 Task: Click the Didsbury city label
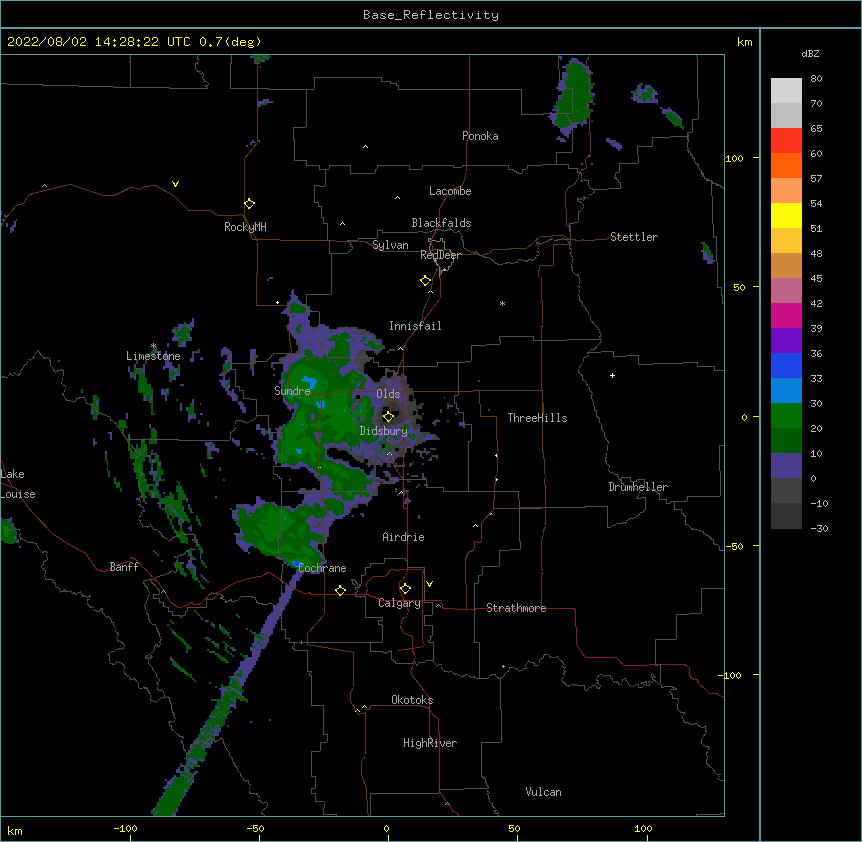tap(384, 431)
